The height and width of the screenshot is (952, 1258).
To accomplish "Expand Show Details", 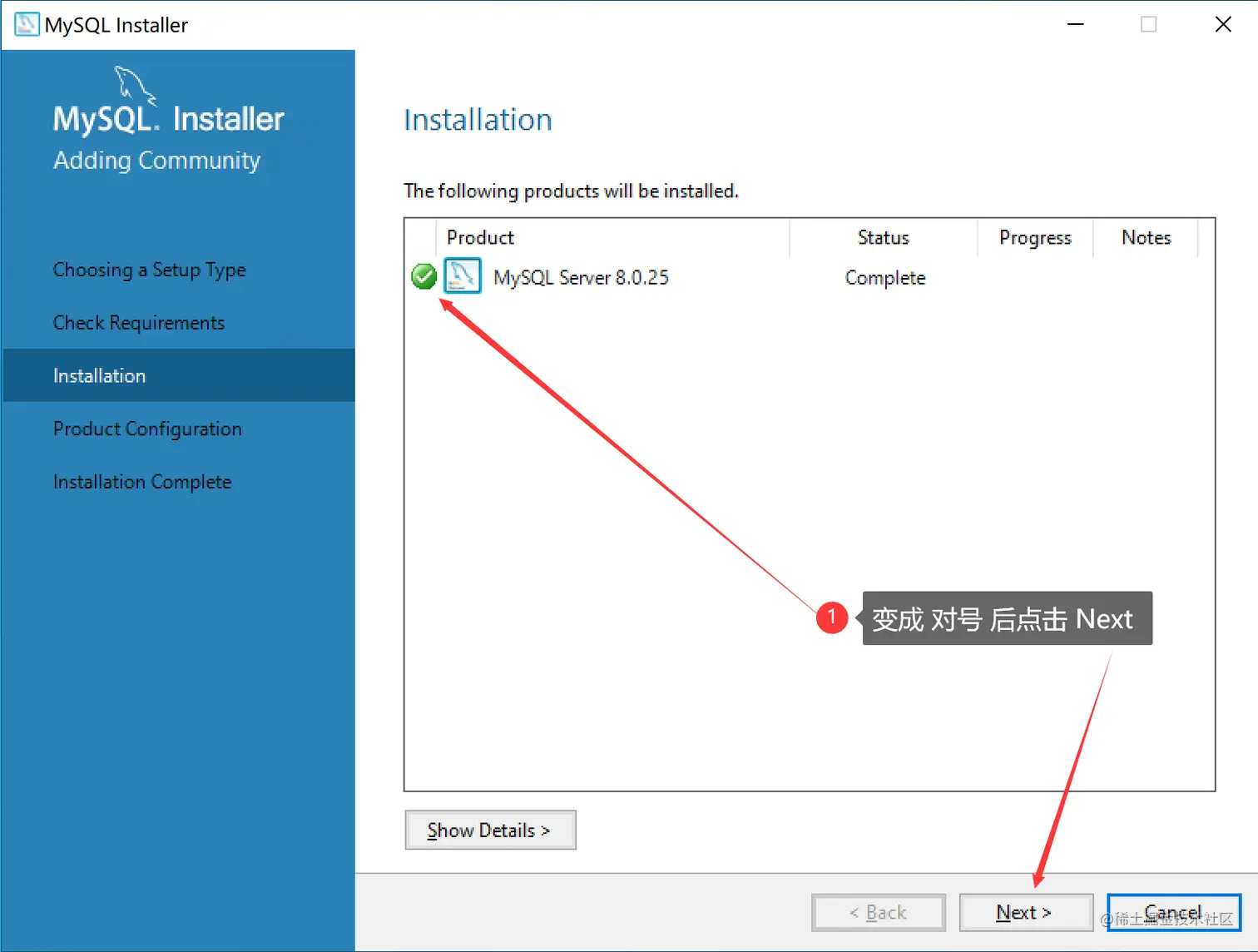I will point(490,831).
